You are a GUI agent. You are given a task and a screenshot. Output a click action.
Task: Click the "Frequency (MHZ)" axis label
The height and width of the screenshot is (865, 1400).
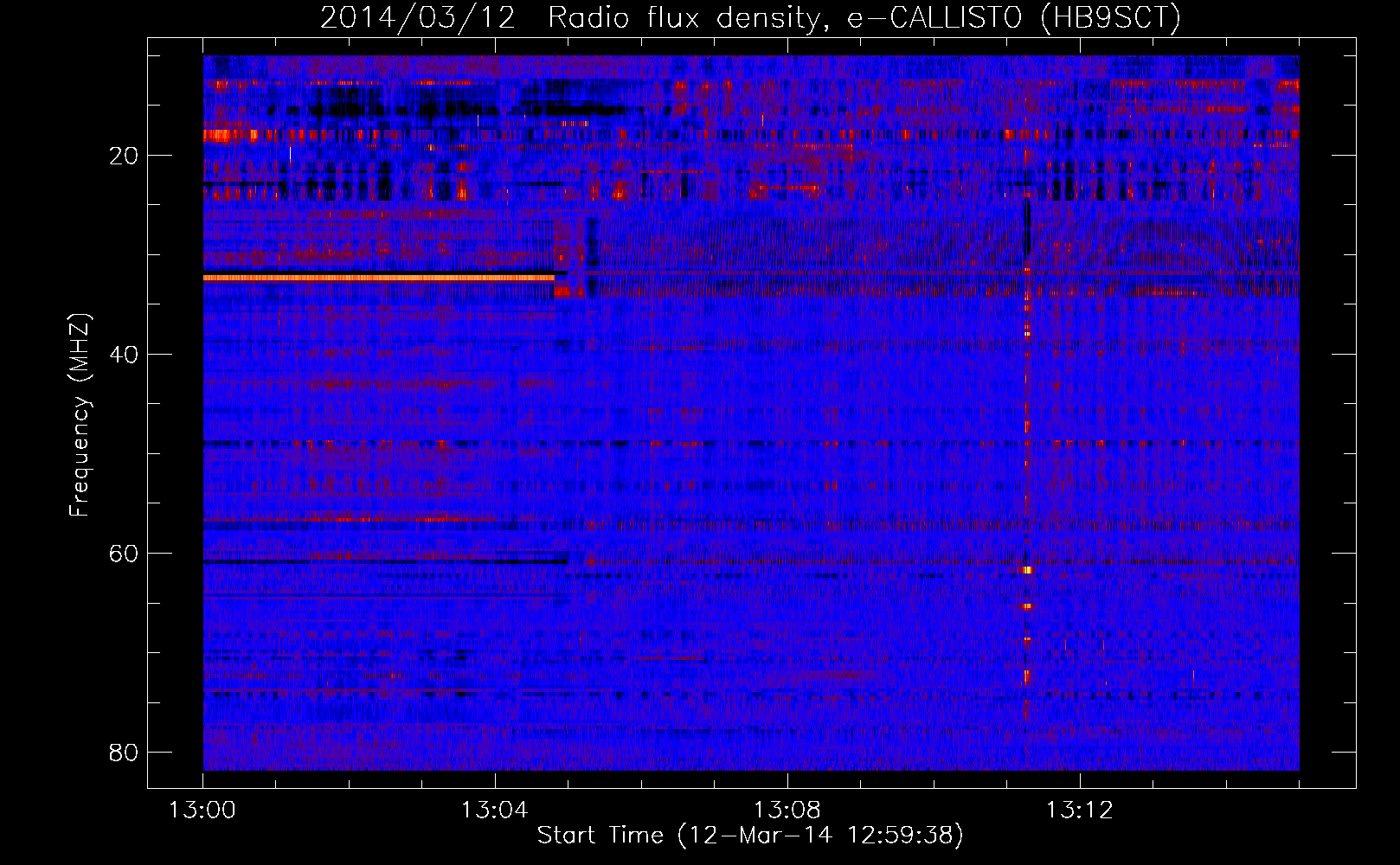[80, 415]
